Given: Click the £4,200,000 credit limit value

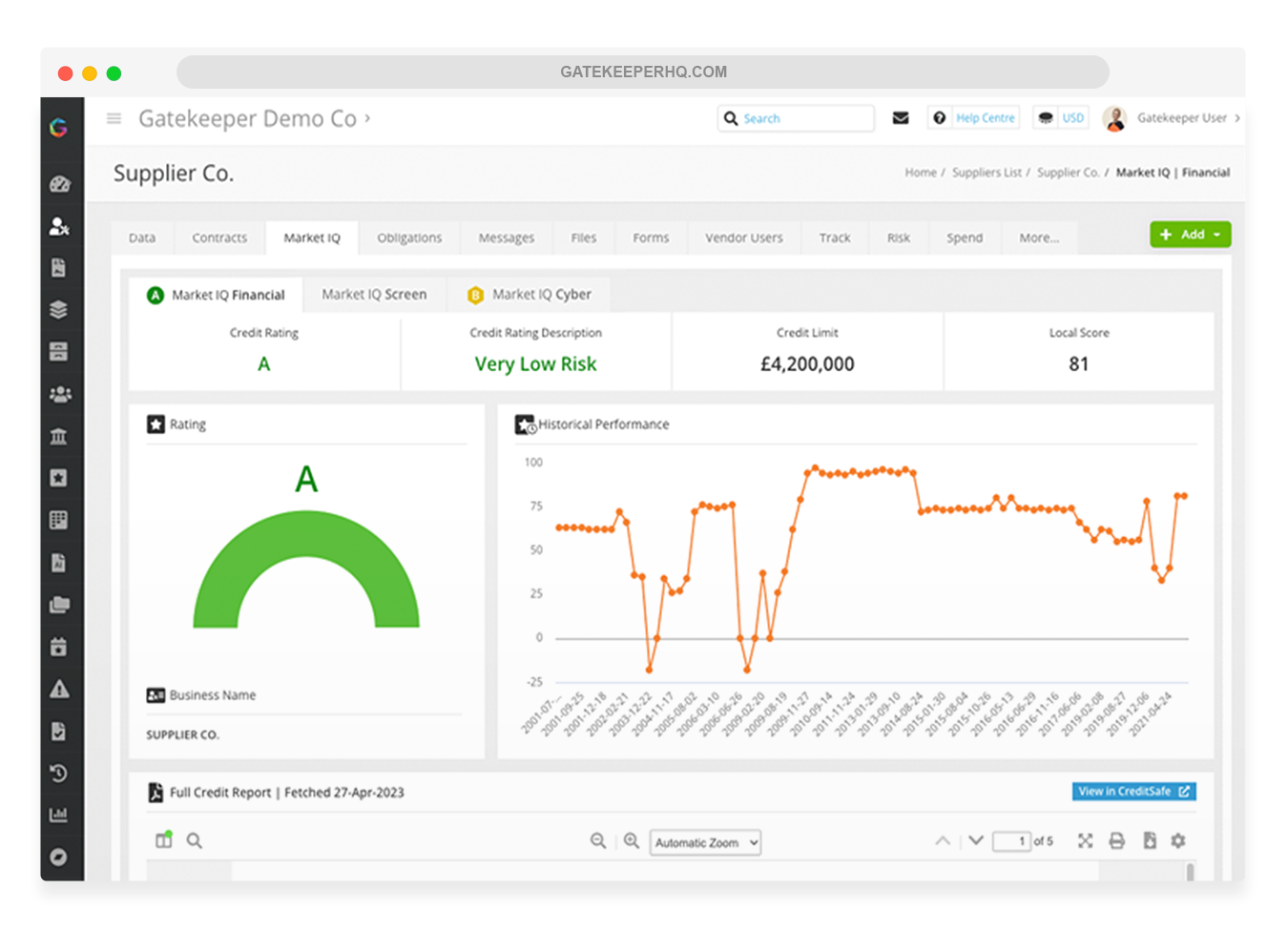Looking at the screenshot, I should 807,364.
